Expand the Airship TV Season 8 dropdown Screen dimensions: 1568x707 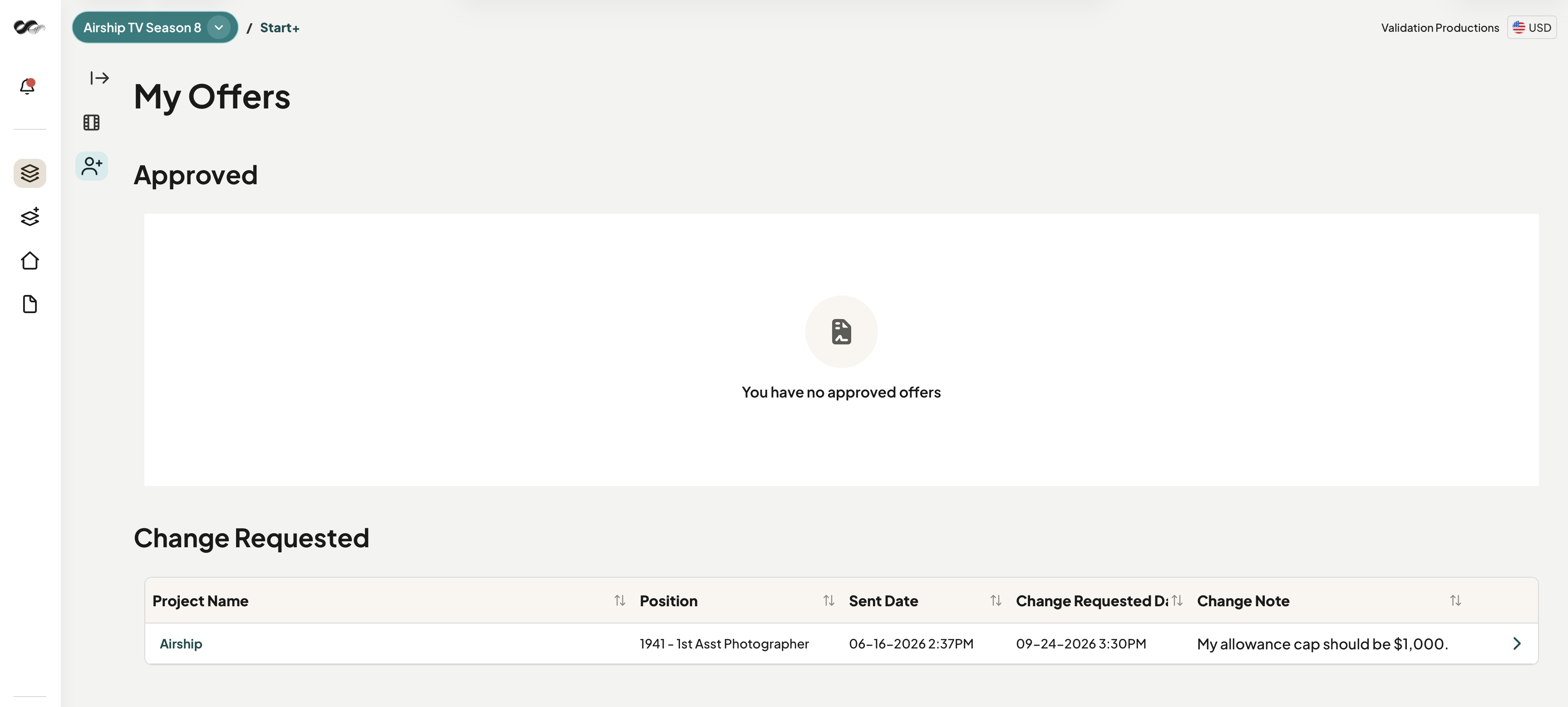[218, 27]
